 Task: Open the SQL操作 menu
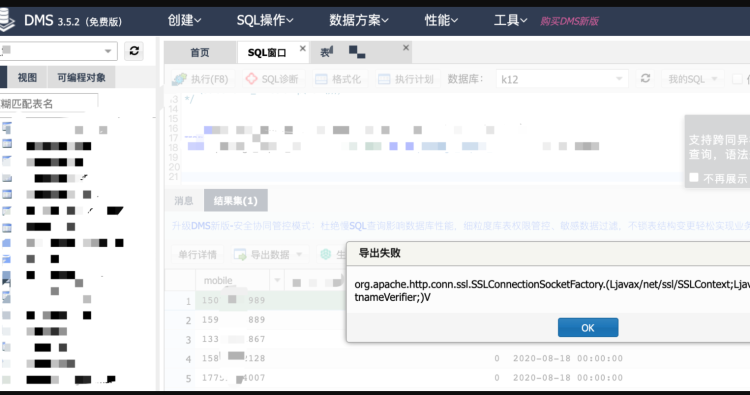tap(265, 20)
